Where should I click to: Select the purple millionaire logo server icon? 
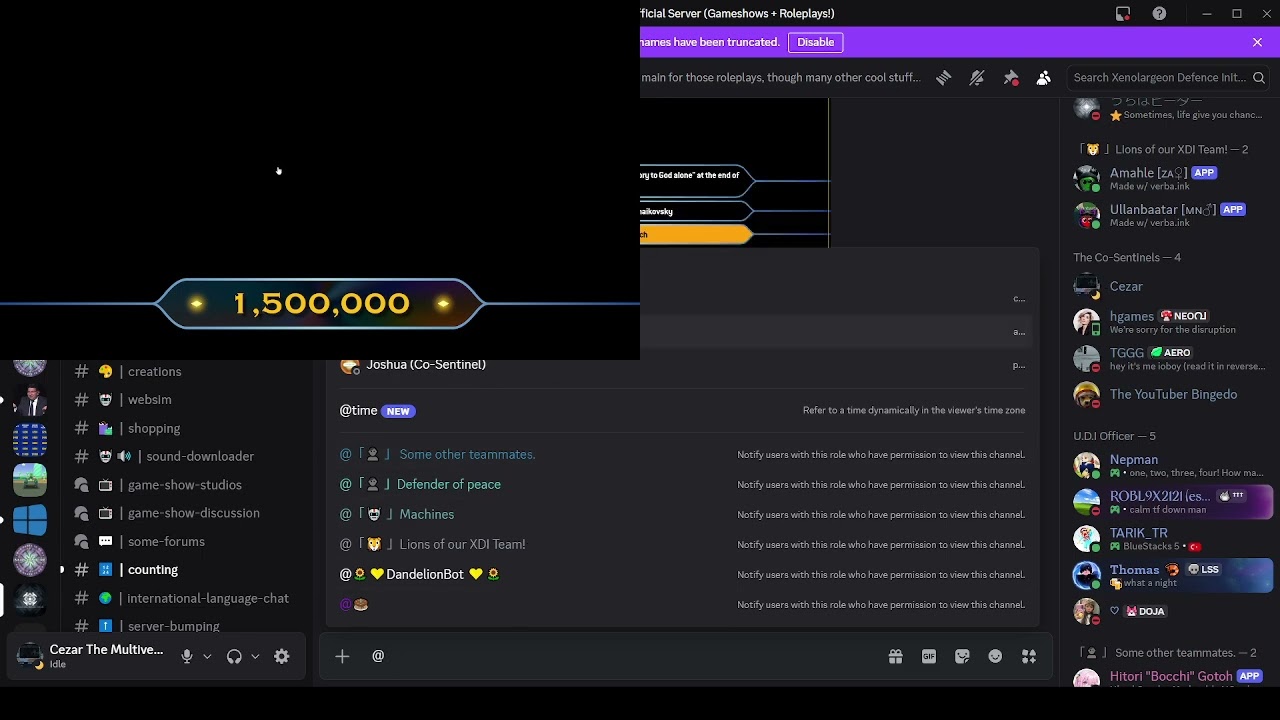30,560
